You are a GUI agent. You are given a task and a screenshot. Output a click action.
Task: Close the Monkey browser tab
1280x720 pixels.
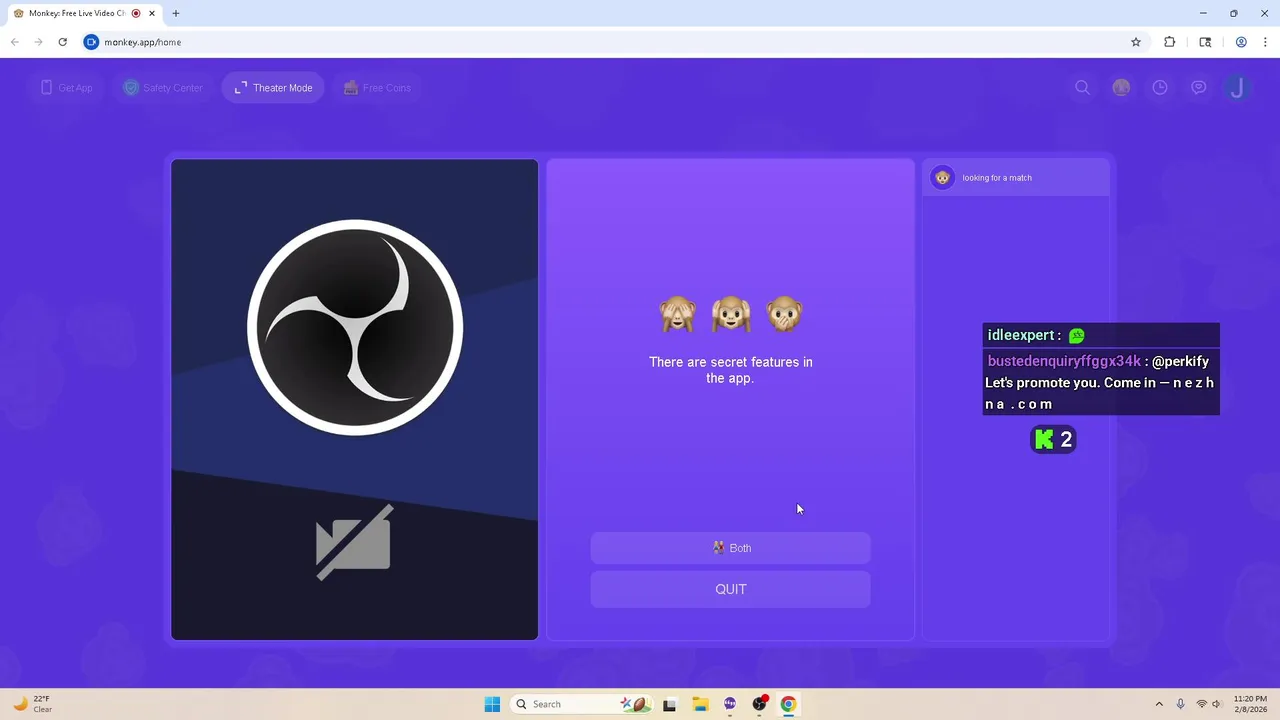152,13
